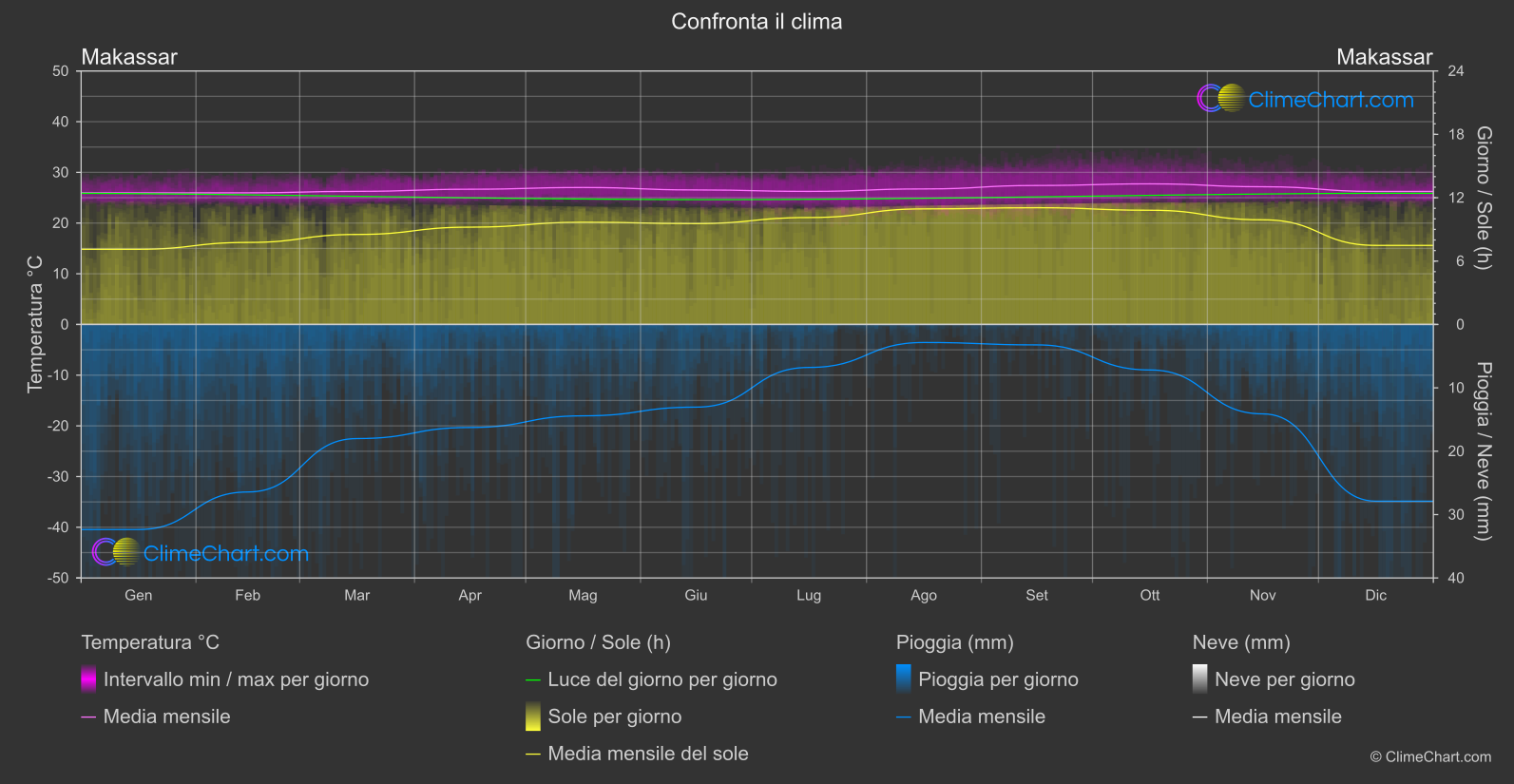Click the 'Lug' month label
The height and width of the screenshot is (784, 1514).
pyautogui.click(x=809, y=595)
